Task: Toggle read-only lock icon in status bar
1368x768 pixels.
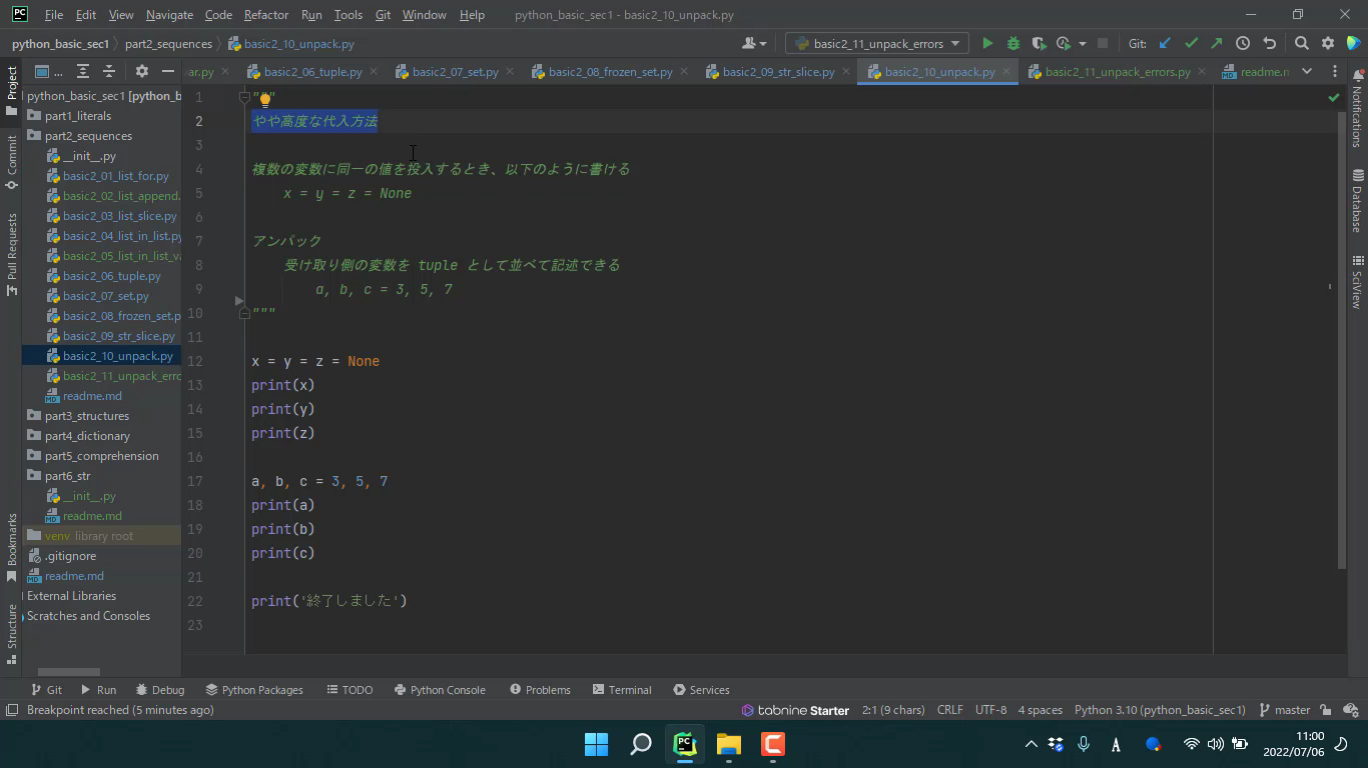Action: (x=1325, y=710)
